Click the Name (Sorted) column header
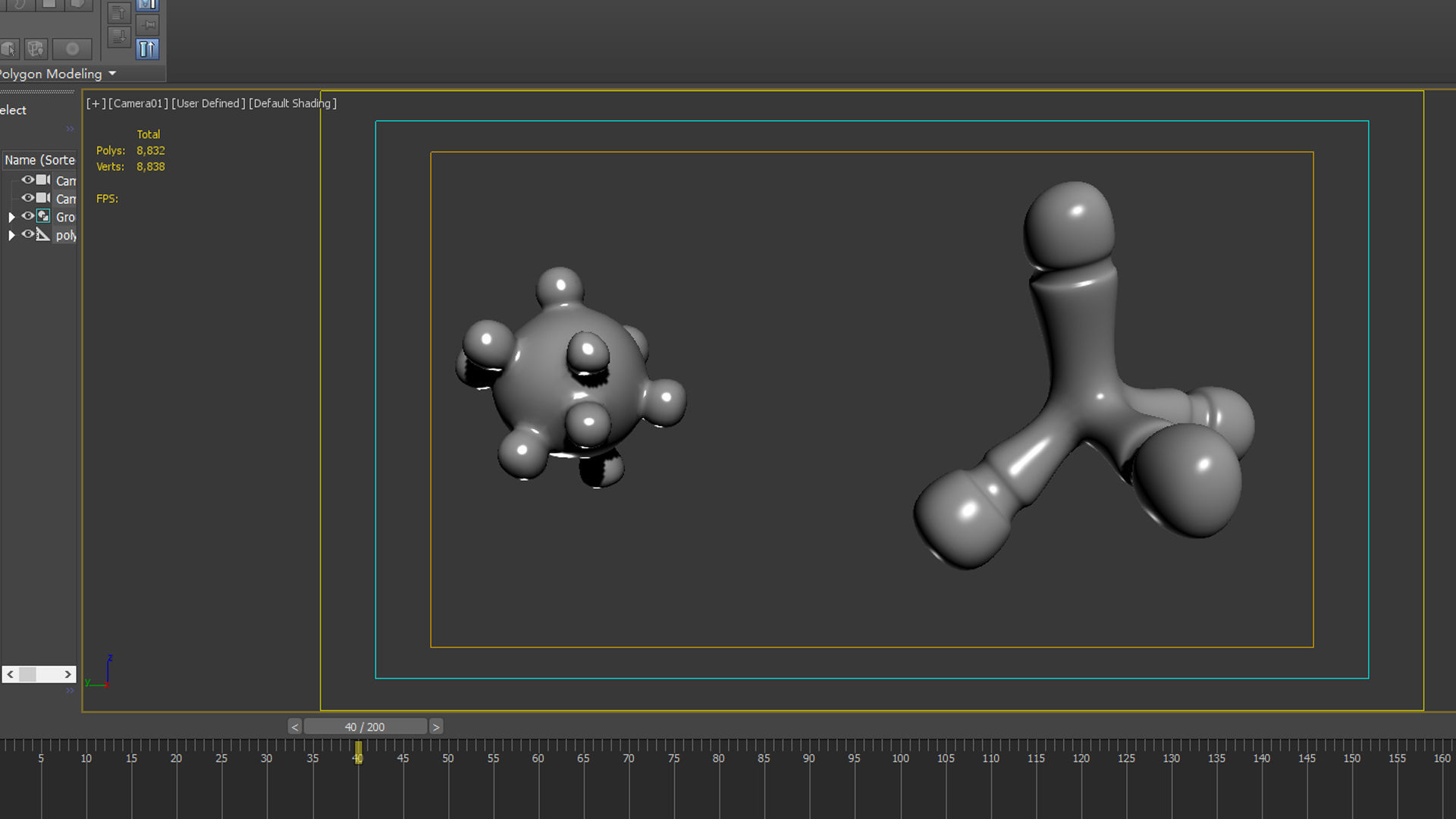Screen dimensions: 1456x819 (x=39, y=160)
